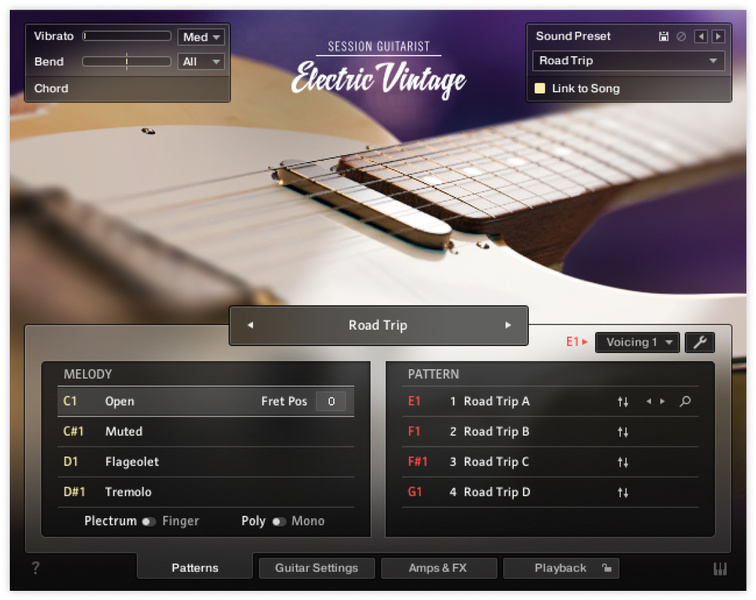Click the Mono label
The width and height of the screenshot is (756, 600).
308,521
